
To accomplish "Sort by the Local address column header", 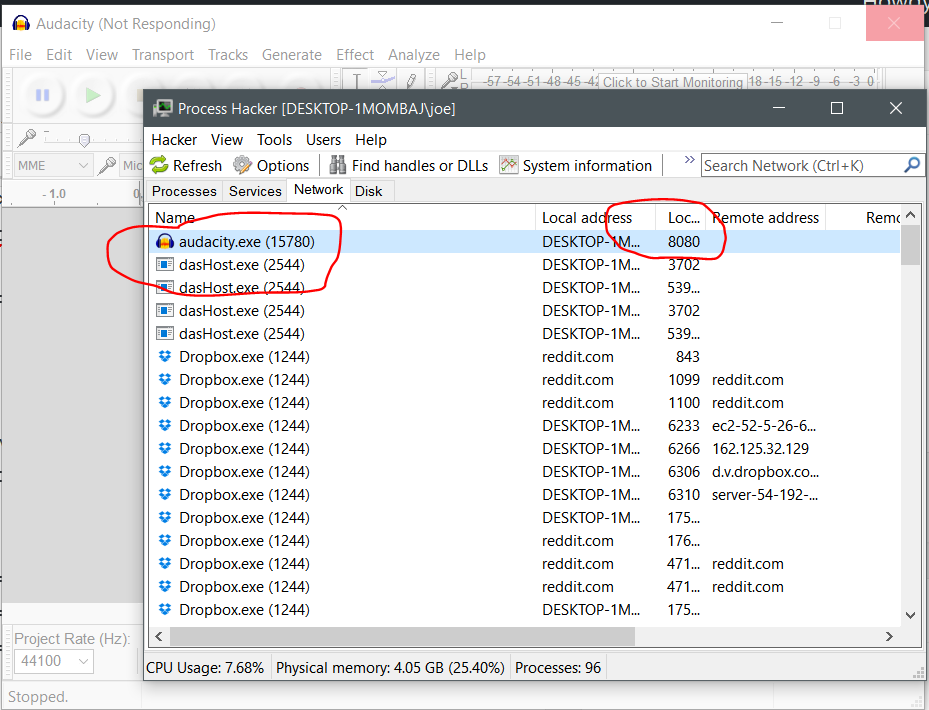I will tap(595, 218).
